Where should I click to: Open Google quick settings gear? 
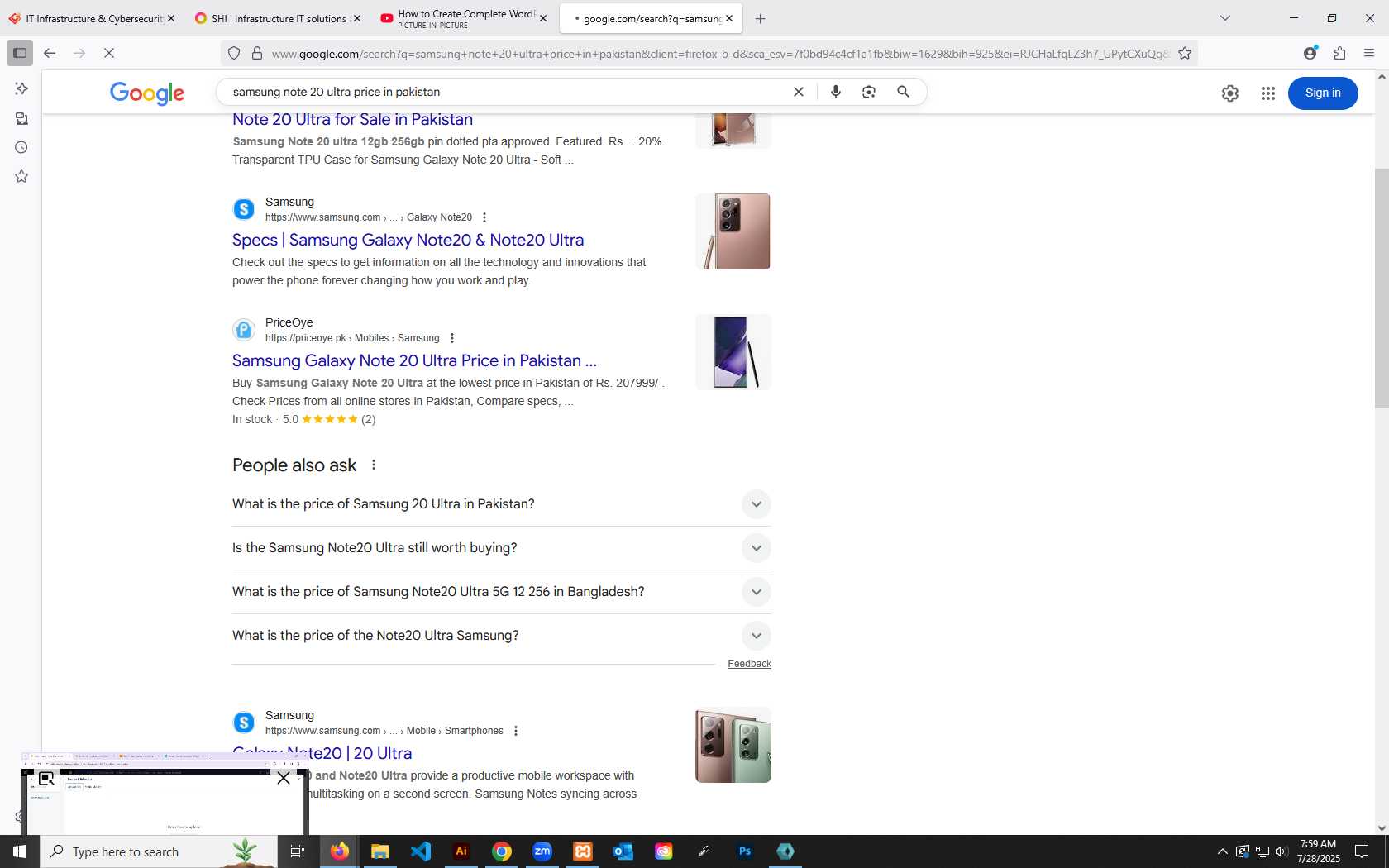coord(1230,93)
